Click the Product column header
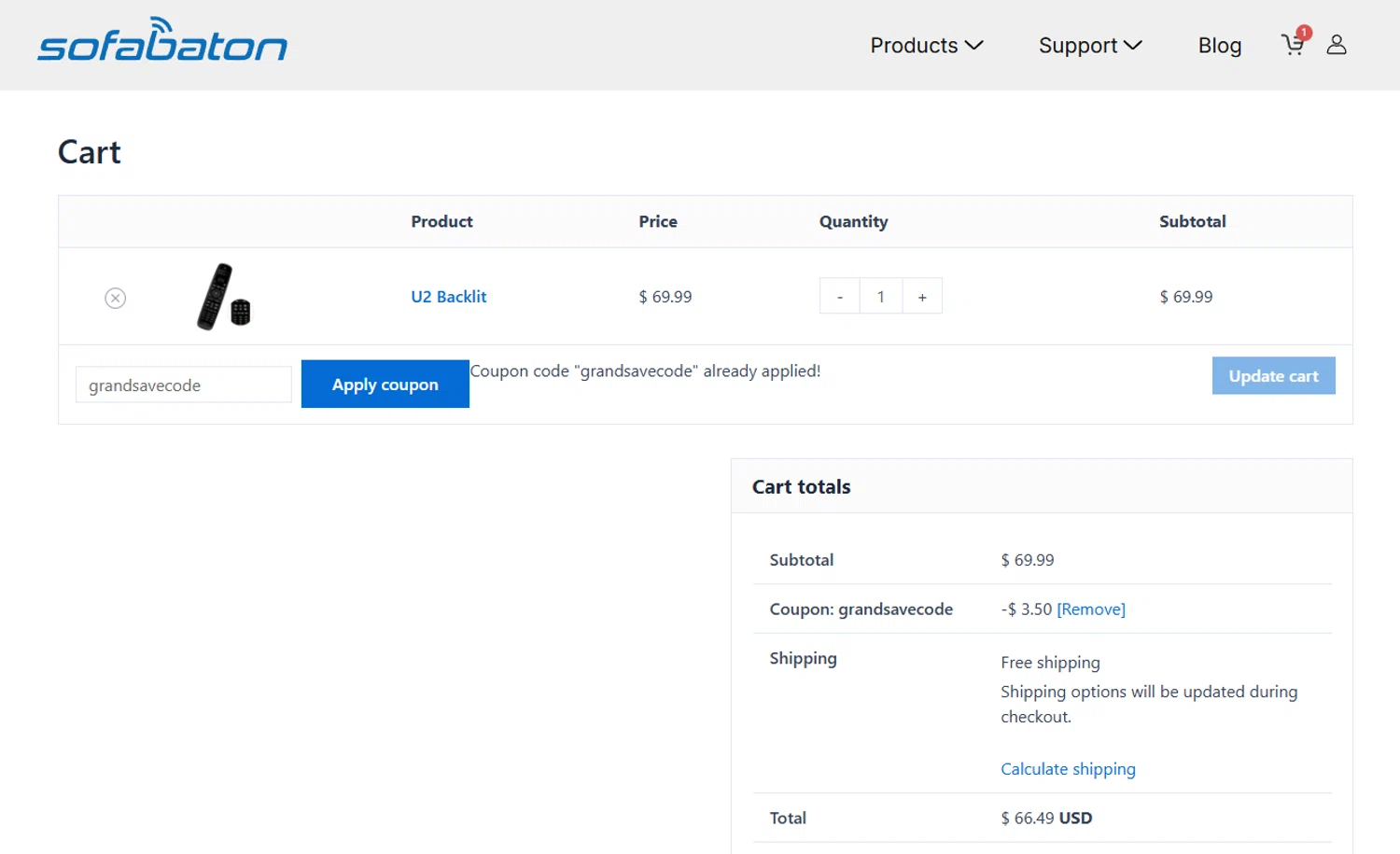The width and height of the screenshot is (1400, 854). (441, 221)
